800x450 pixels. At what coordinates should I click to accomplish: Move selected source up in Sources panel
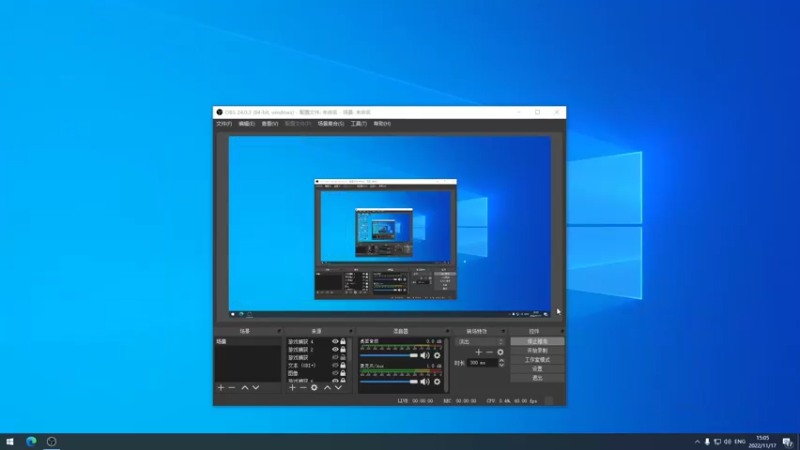[328, 388]
